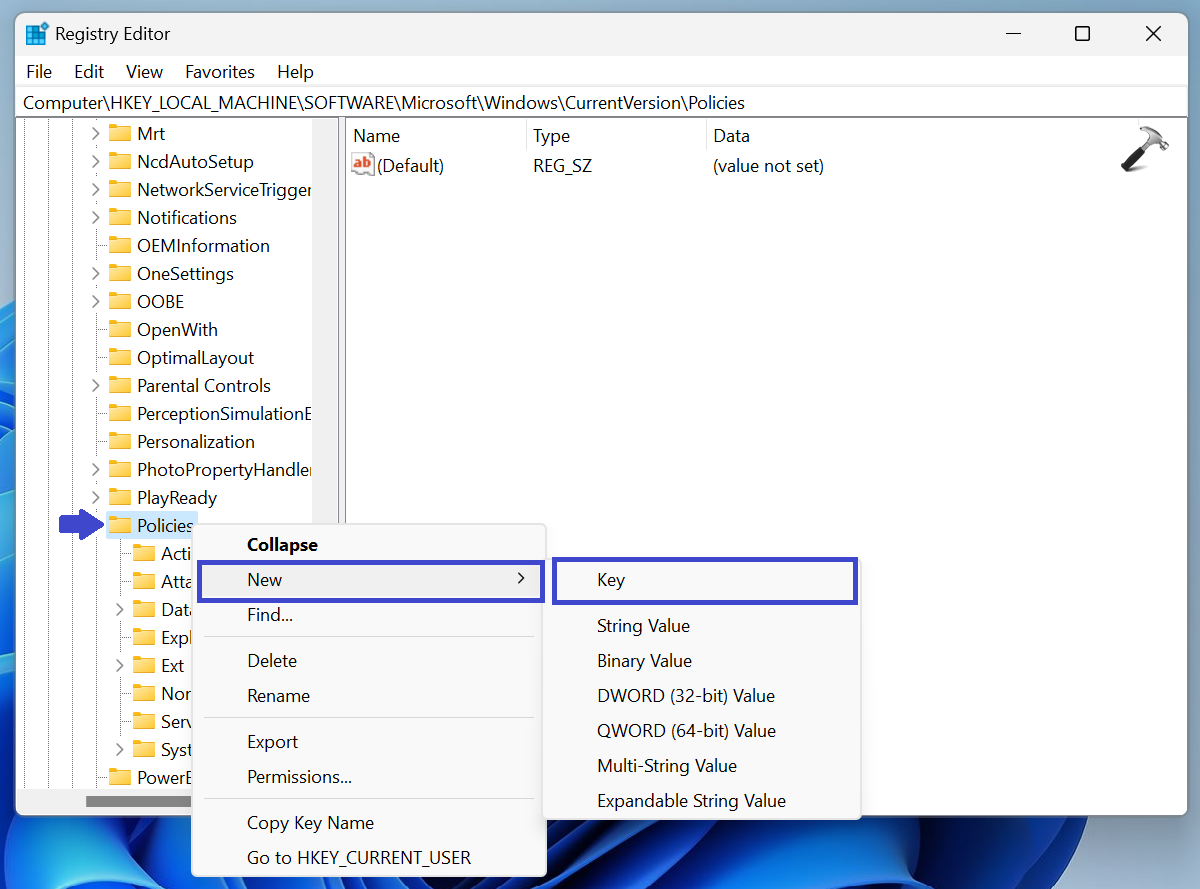
Task: Expand the Parental Controls key
Action: (94, 385)
